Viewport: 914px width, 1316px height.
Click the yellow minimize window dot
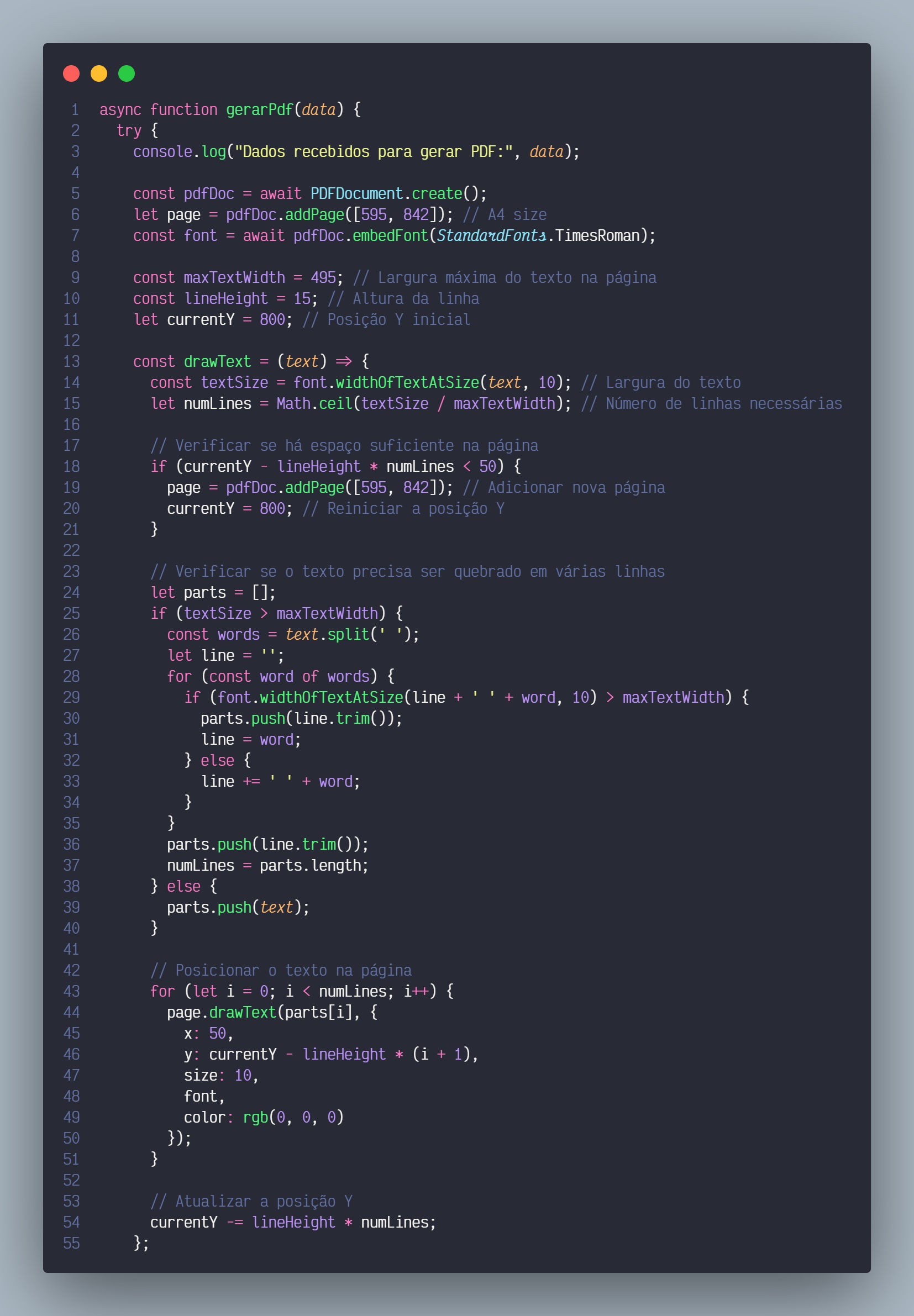click(98, 74)
